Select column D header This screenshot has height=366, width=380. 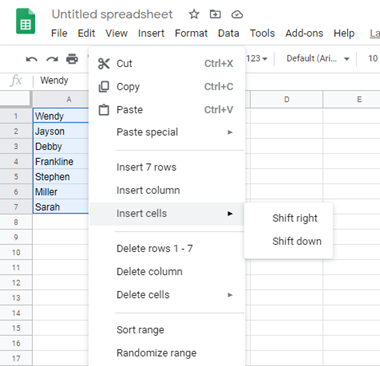point(286,99)
